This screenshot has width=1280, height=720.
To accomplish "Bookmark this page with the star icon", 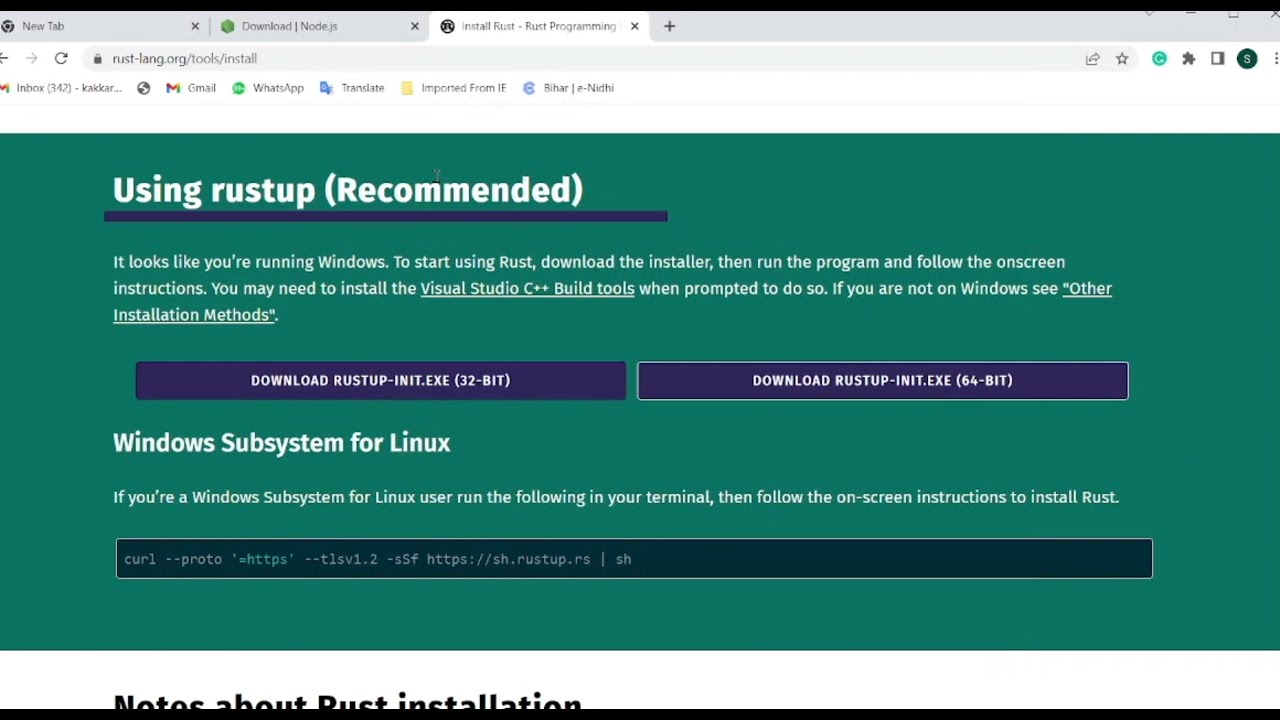I will 1122,59.
